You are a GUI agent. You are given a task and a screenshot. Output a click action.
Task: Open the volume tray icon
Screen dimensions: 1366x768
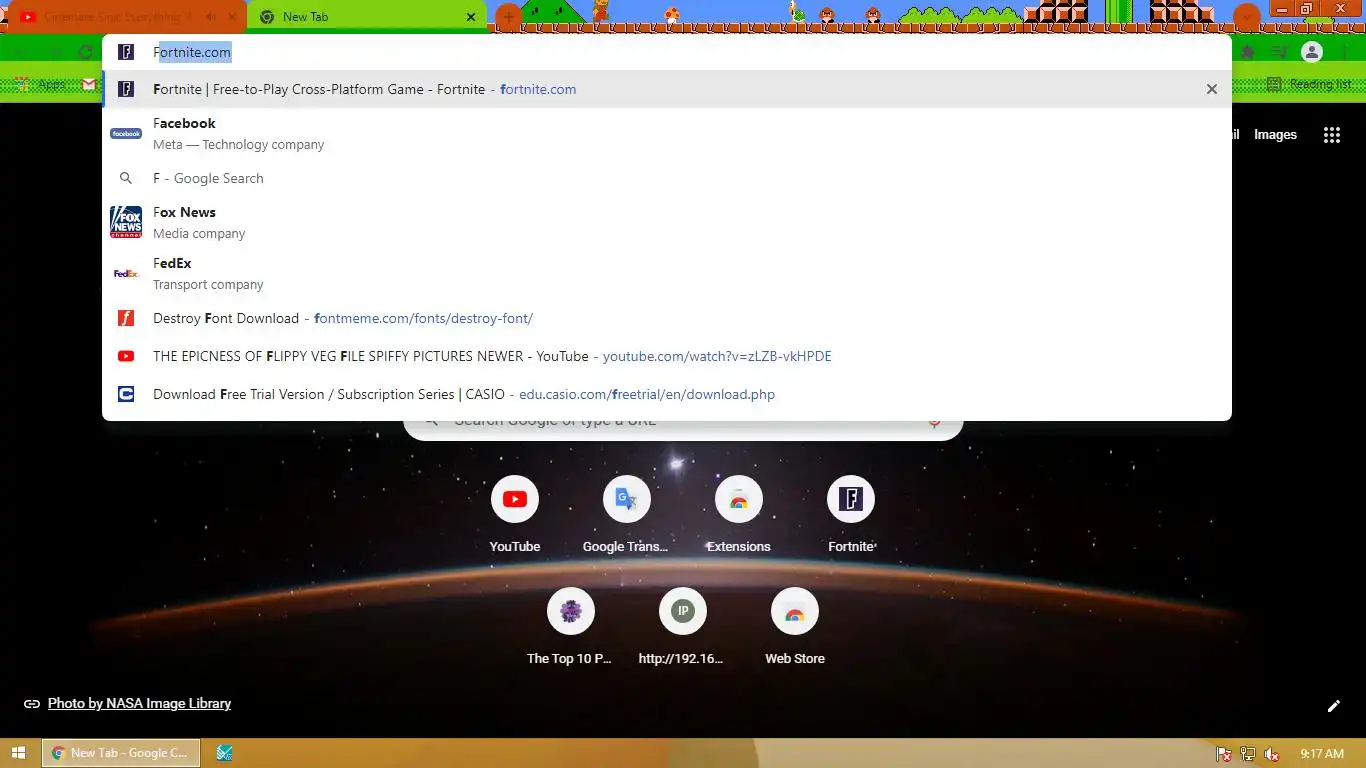(x=1272, y=754)
